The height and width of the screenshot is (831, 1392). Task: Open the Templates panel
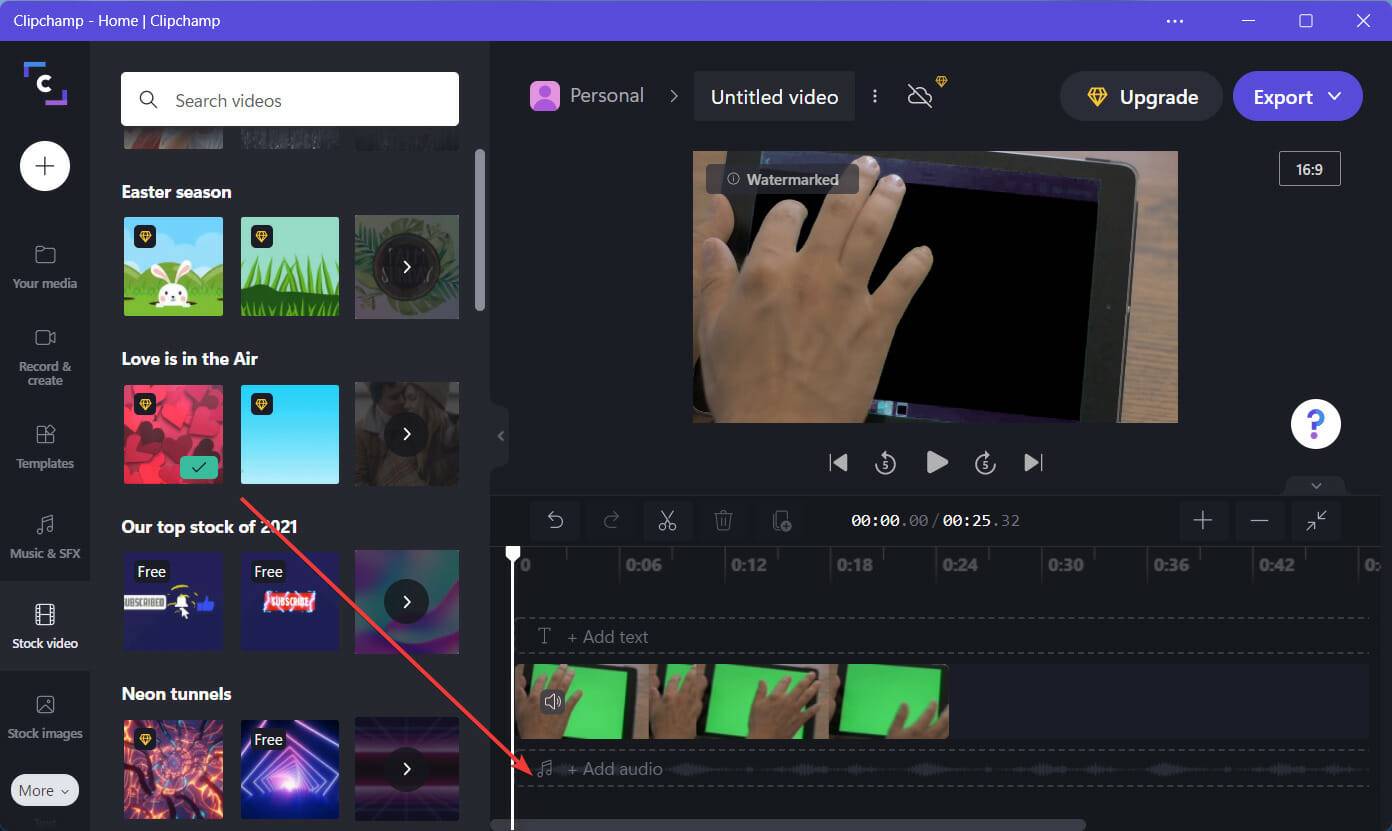point(44,447)
